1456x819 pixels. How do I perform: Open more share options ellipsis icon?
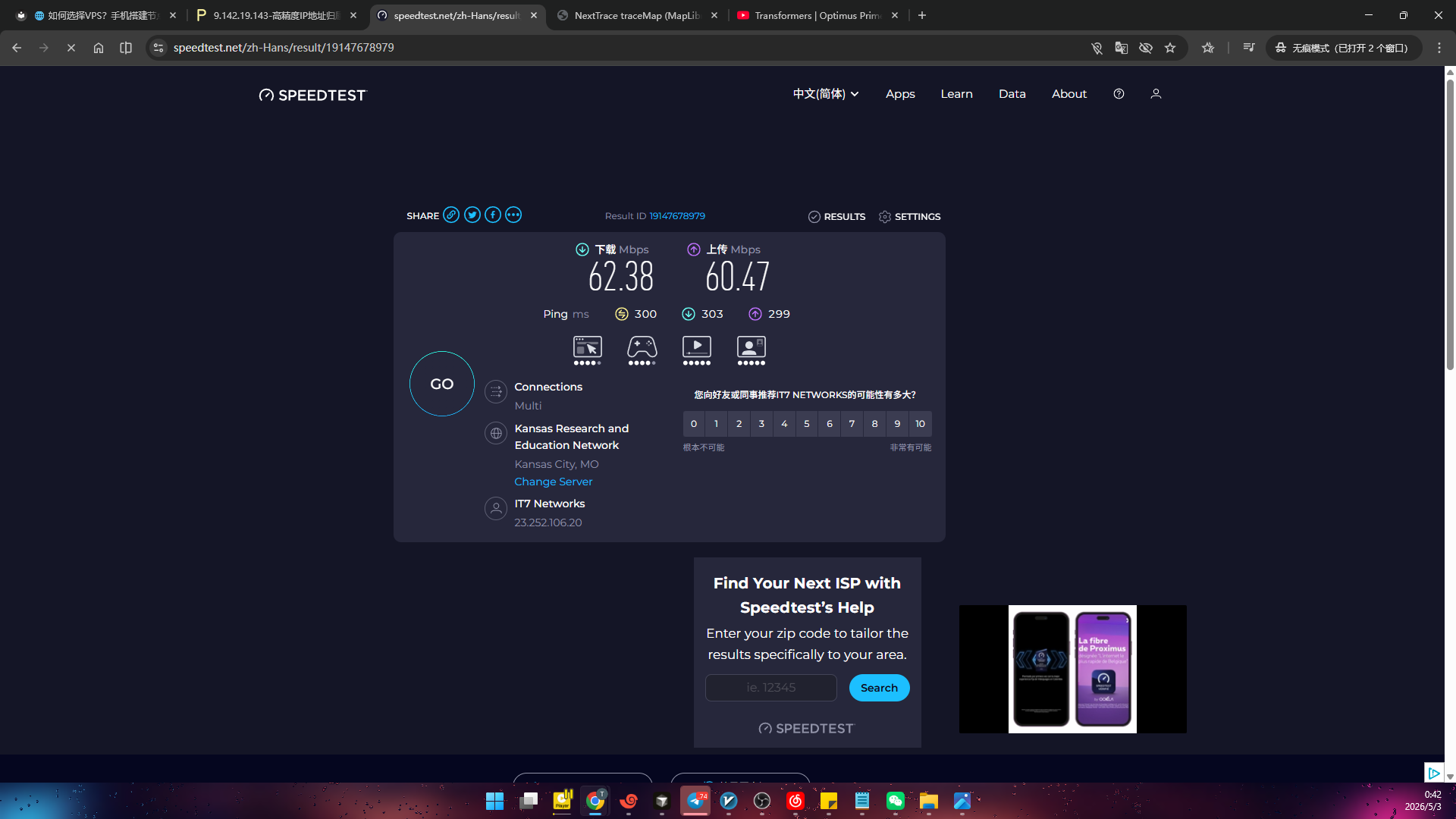click(x=513, y=215)
